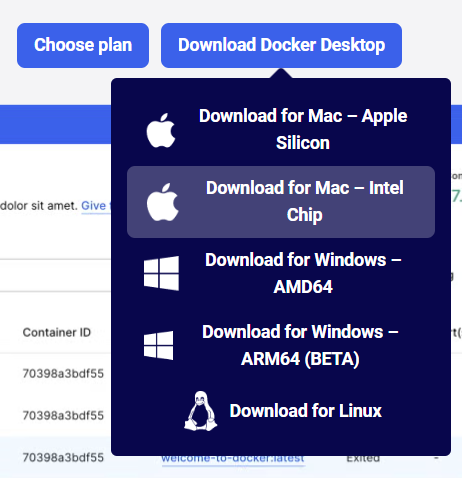This screenshot has height=478, width=462.
Task: Click the Apple icon beside Apple Silicon
Action: pos(161,130)
